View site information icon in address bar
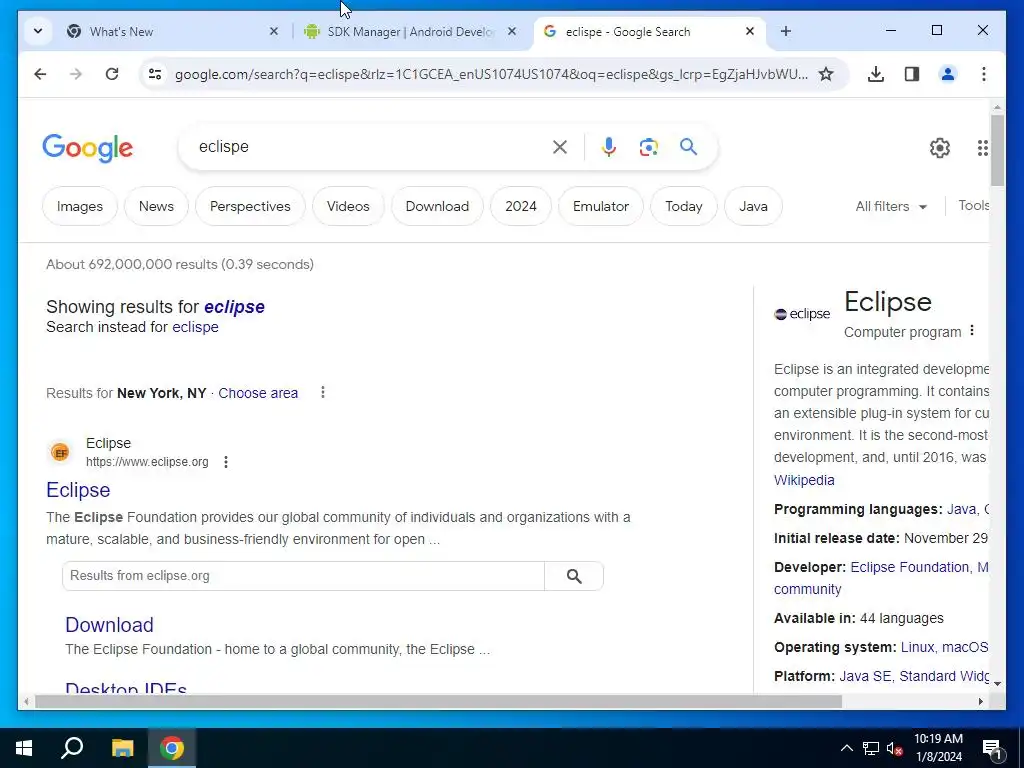 (x=155, y=74)
